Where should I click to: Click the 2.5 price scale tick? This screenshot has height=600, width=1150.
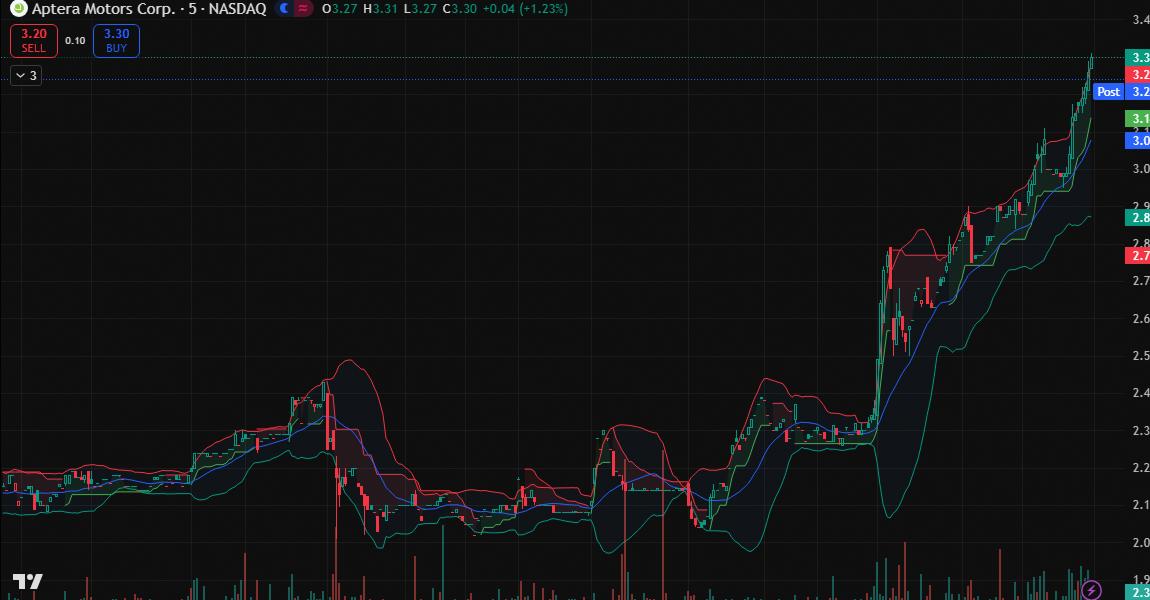pyautogui.click(x=1140, y=355)
